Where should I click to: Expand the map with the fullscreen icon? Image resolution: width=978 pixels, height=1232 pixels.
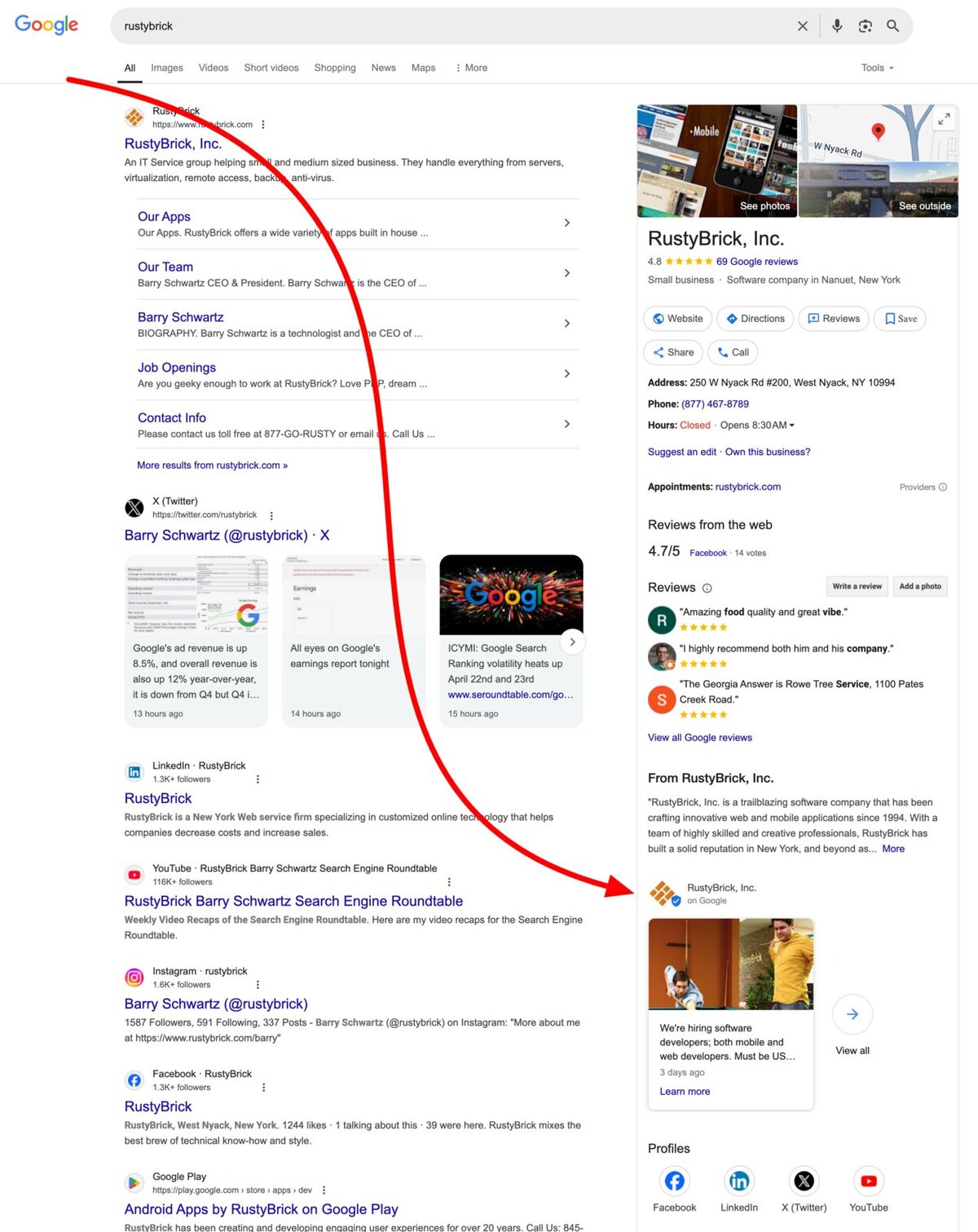pos(944,119)
